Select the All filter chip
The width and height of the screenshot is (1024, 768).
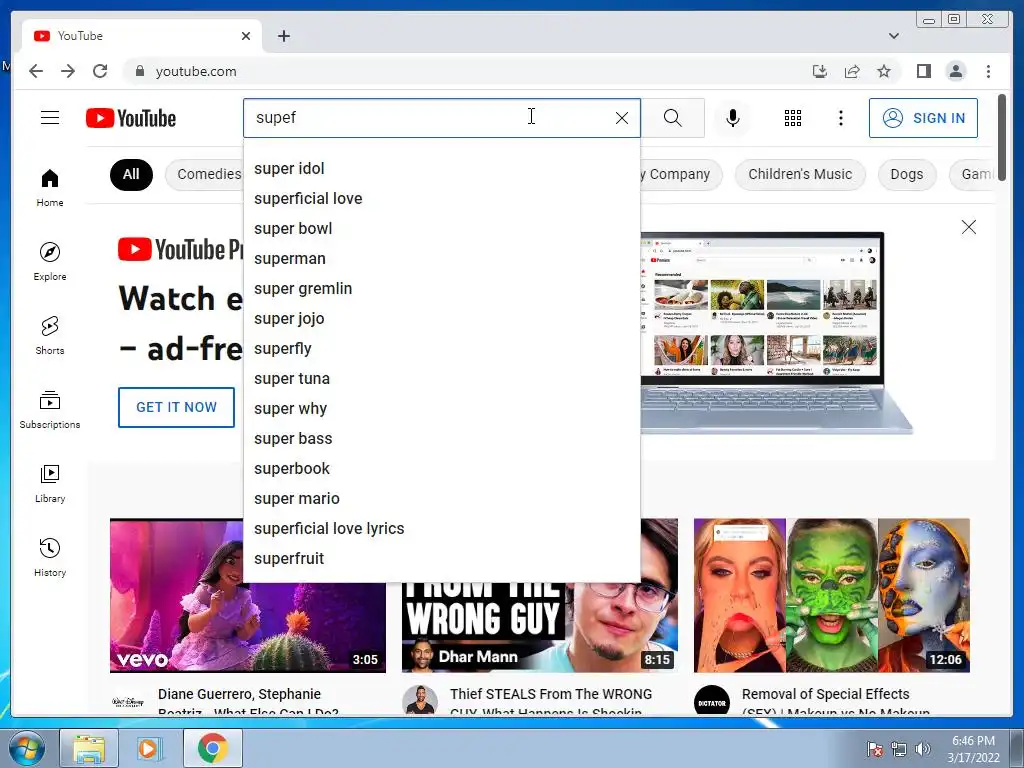tap(131, 174)
